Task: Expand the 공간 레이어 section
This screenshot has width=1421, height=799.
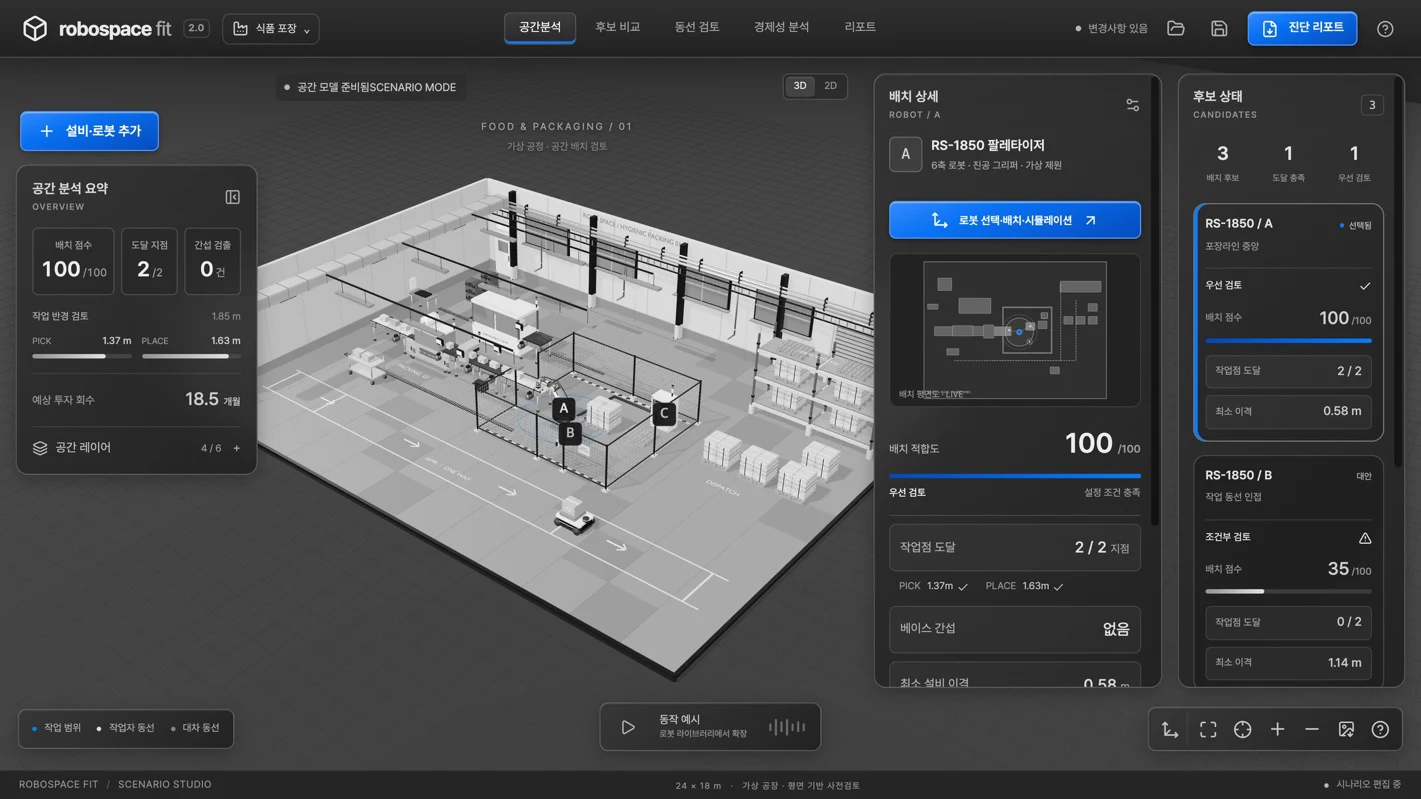Action: (x=136, y=448)
